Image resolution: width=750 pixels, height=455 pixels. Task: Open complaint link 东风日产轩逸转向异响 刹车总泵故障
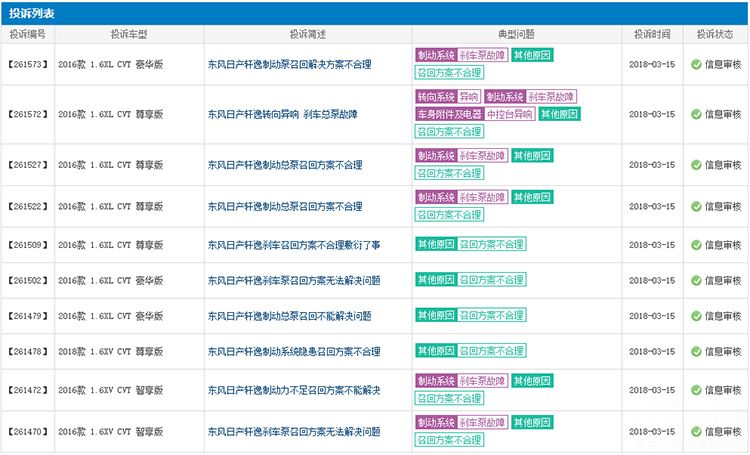tap(281, 114)
